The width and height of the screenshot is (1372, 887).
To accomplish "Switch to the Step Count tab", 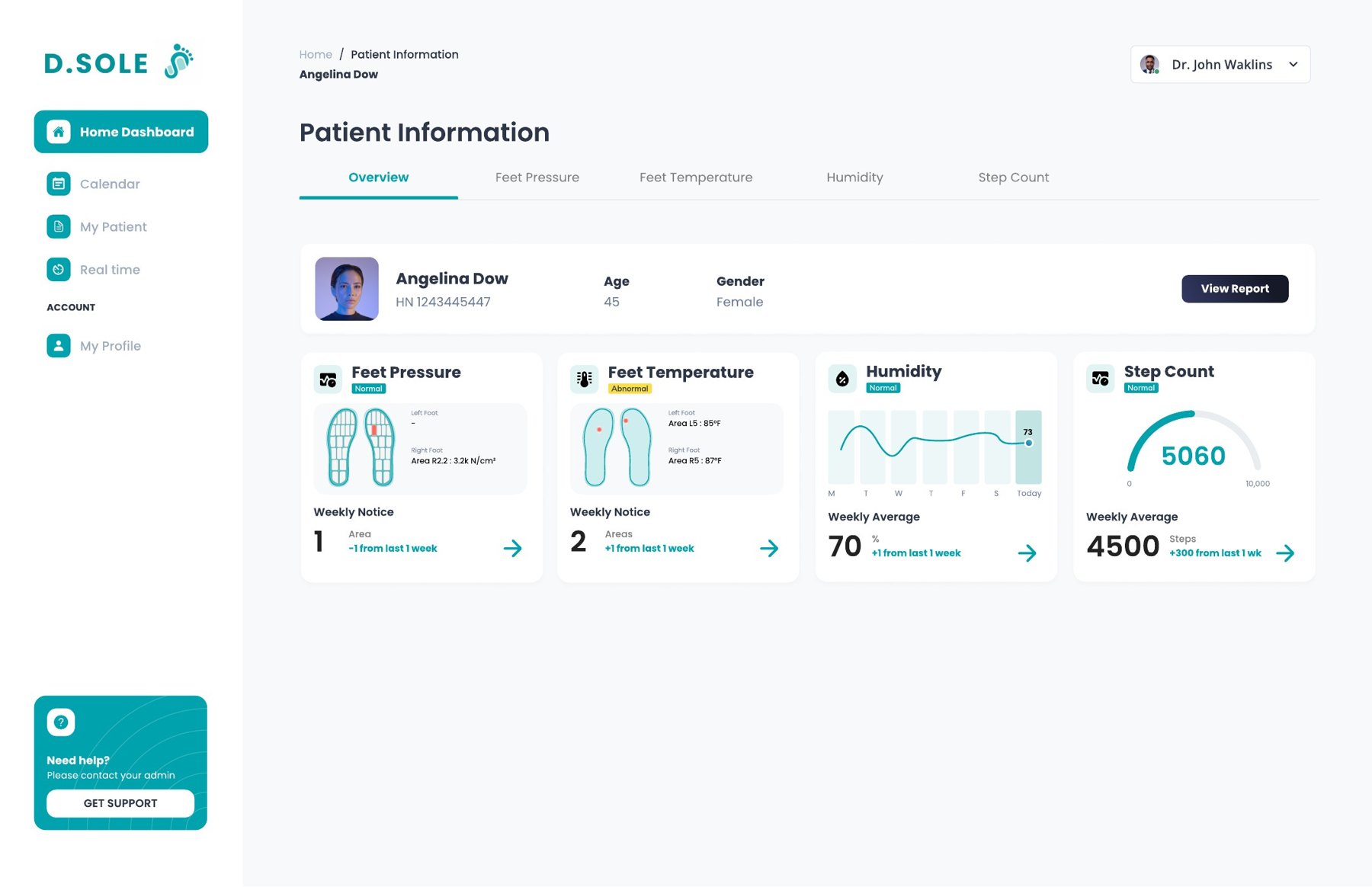I will (x=1014, y=178).
